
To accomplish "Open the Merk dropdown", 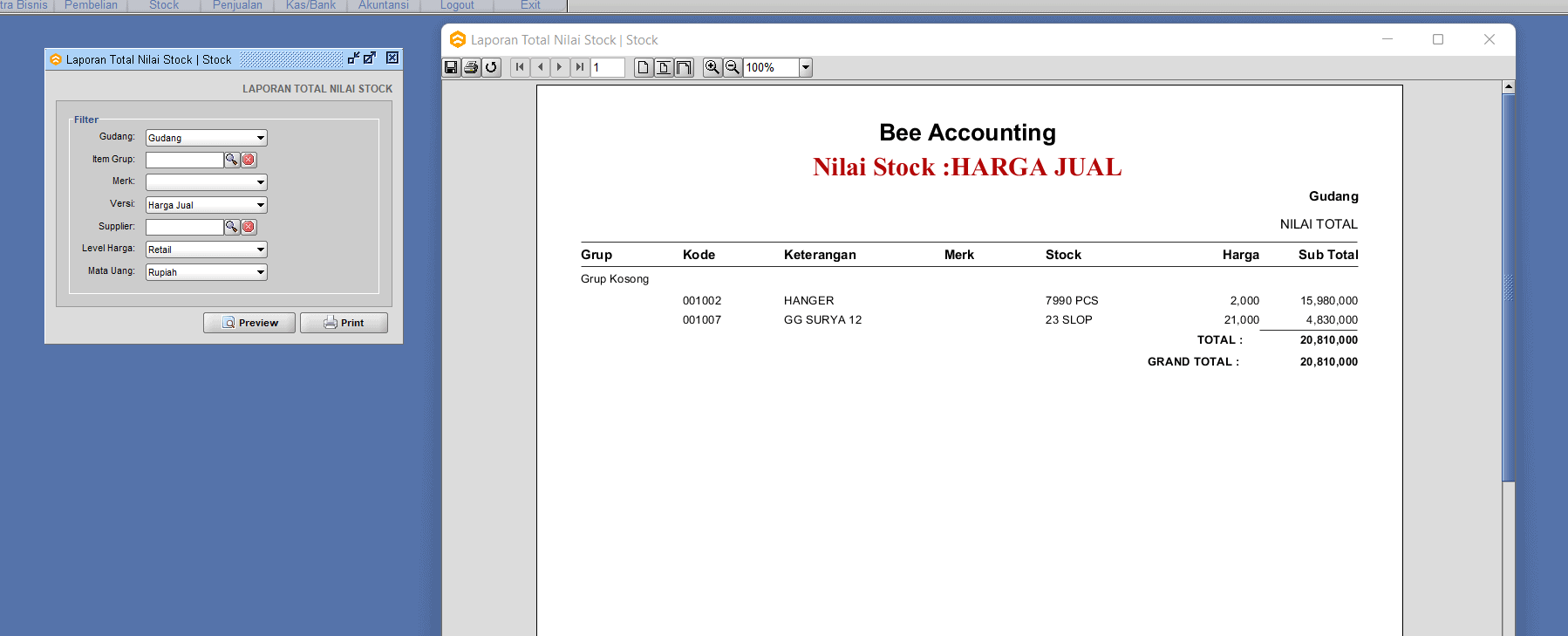I will [x=260, y=182].
